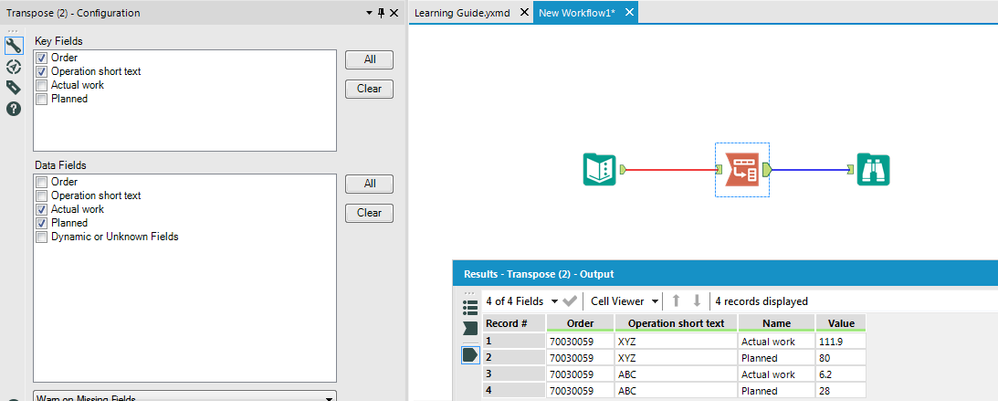998x401 pixels.
Task: Switch to New Workflow1* tab
Action: click(577, 13)
